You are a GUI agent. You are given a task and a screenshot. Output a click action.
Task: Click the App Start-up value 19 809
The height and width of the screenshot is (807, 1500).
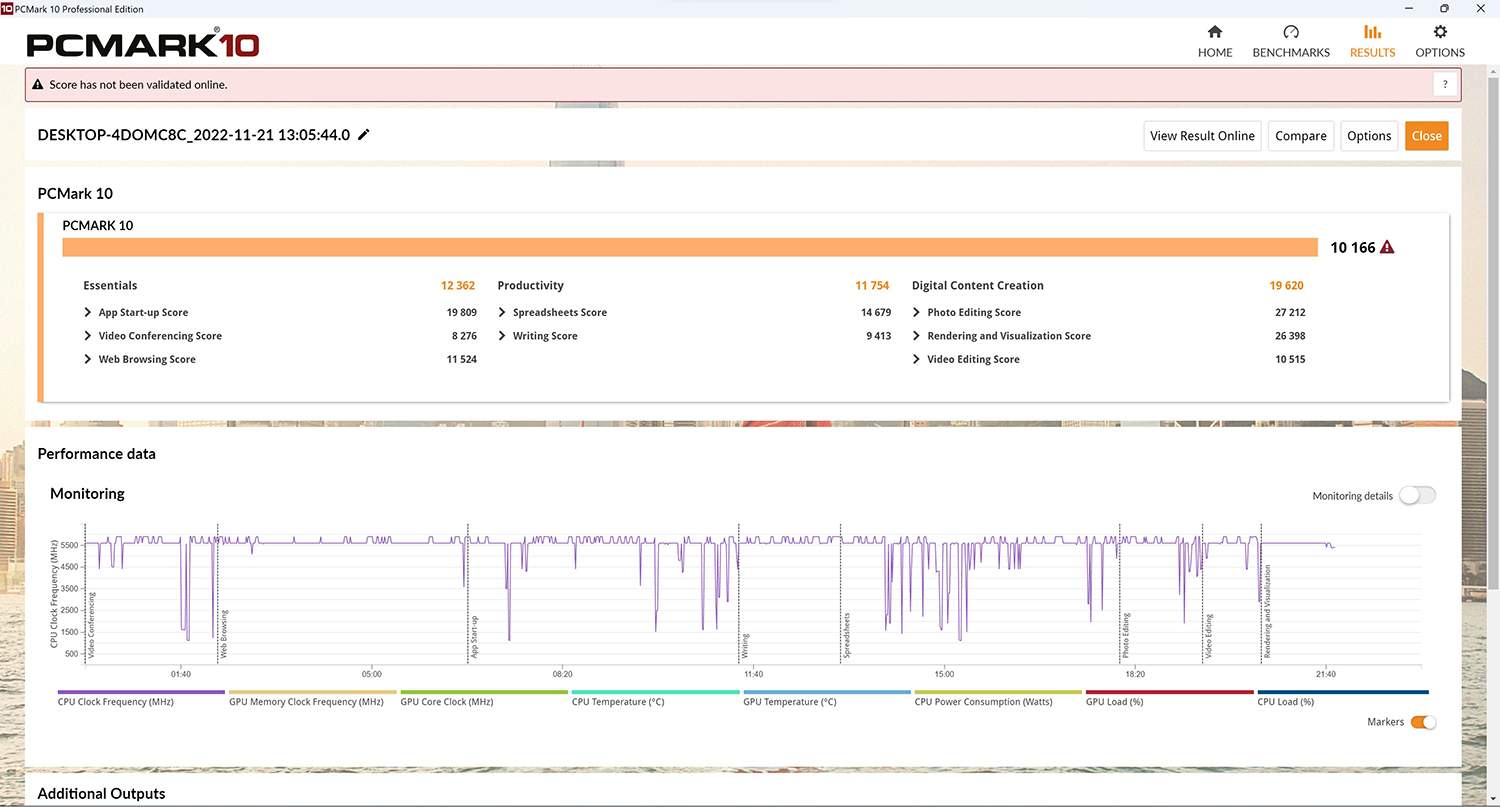(x=461, y=312)
